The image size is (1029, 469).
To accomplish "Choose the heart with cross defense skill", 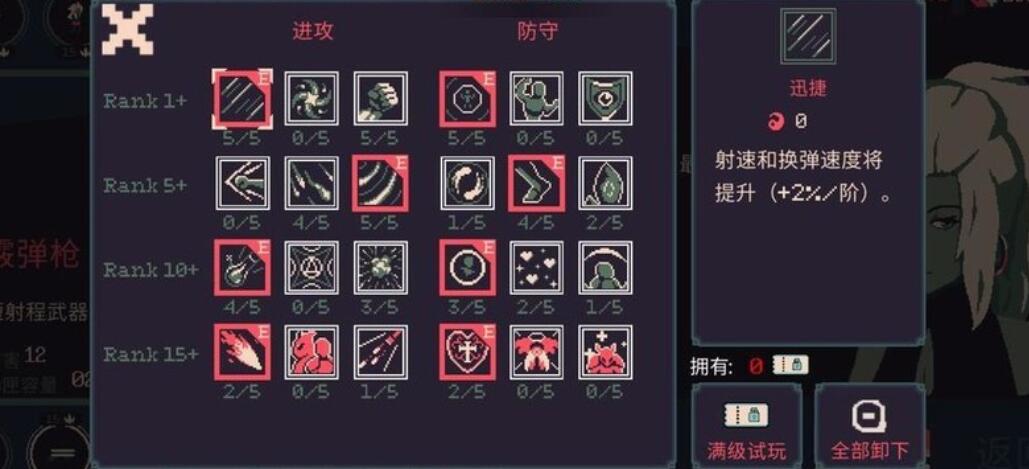I will (467, 352).
